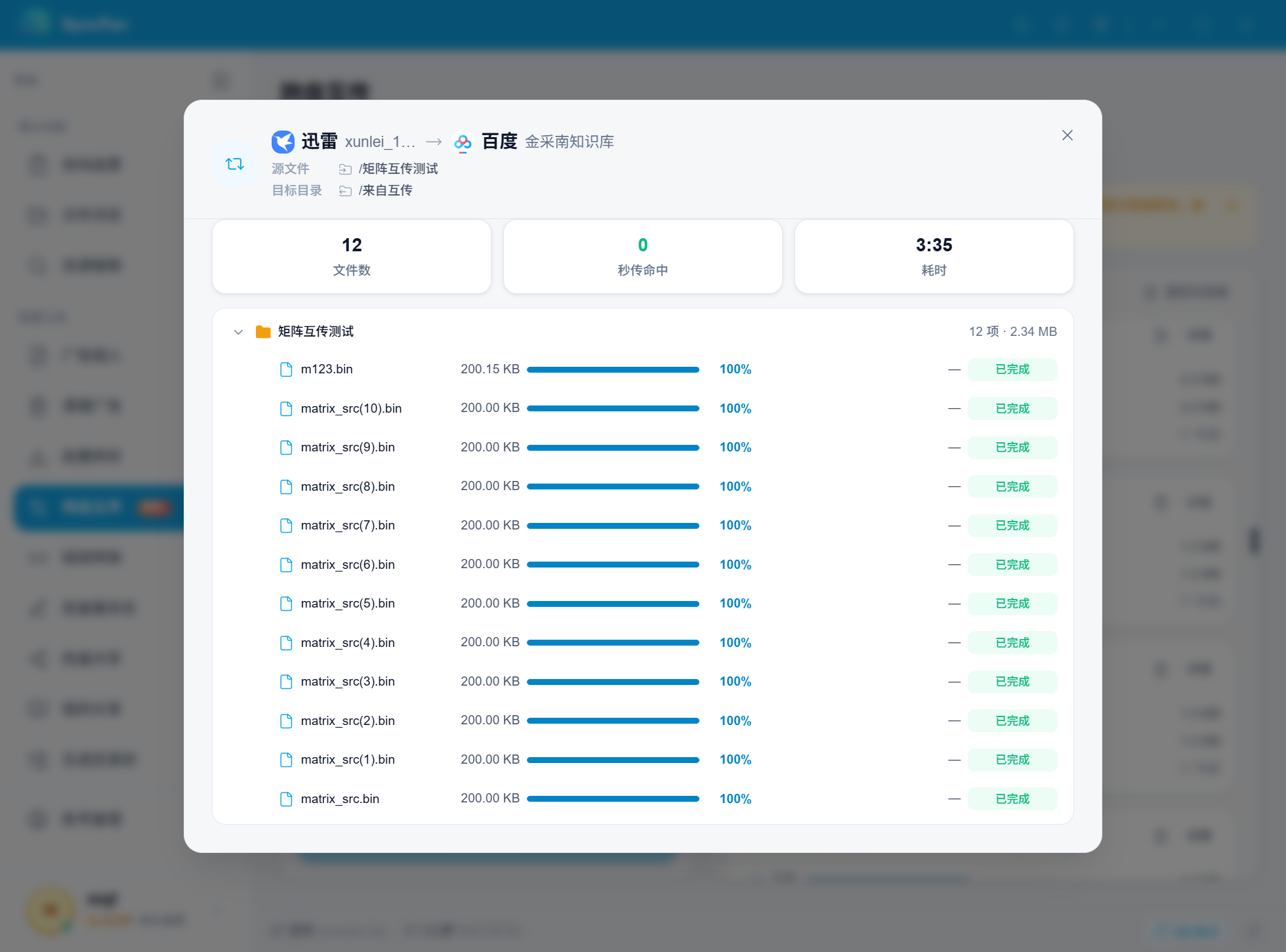Click the /来自互传 target path
This screenshot has width=1286, height=952.
pos(385,191)
